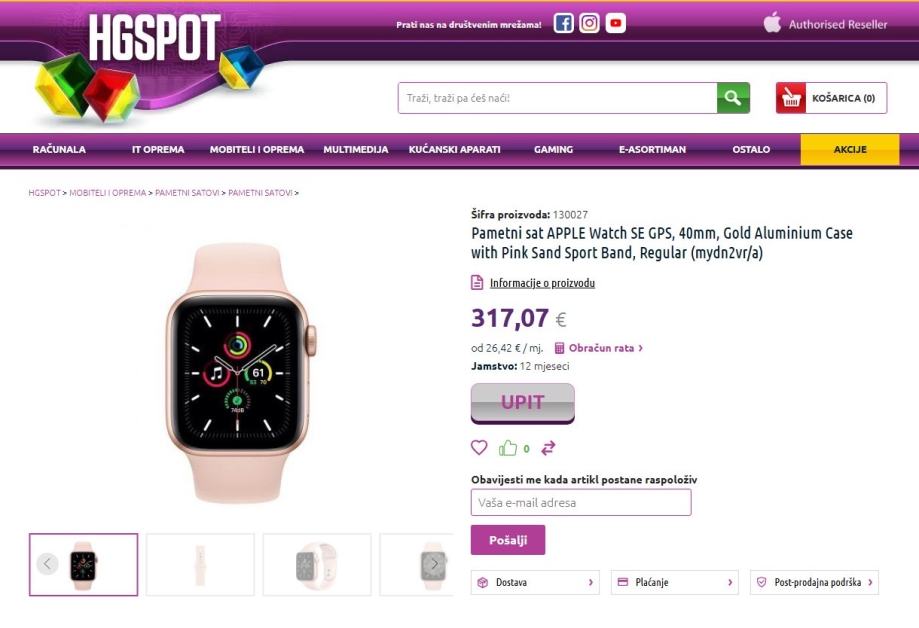Image resolution: width=919 pixels, height=628 pixels.
Task: Show next thumbnails with right arrow
Action: [x=434, y=564]
